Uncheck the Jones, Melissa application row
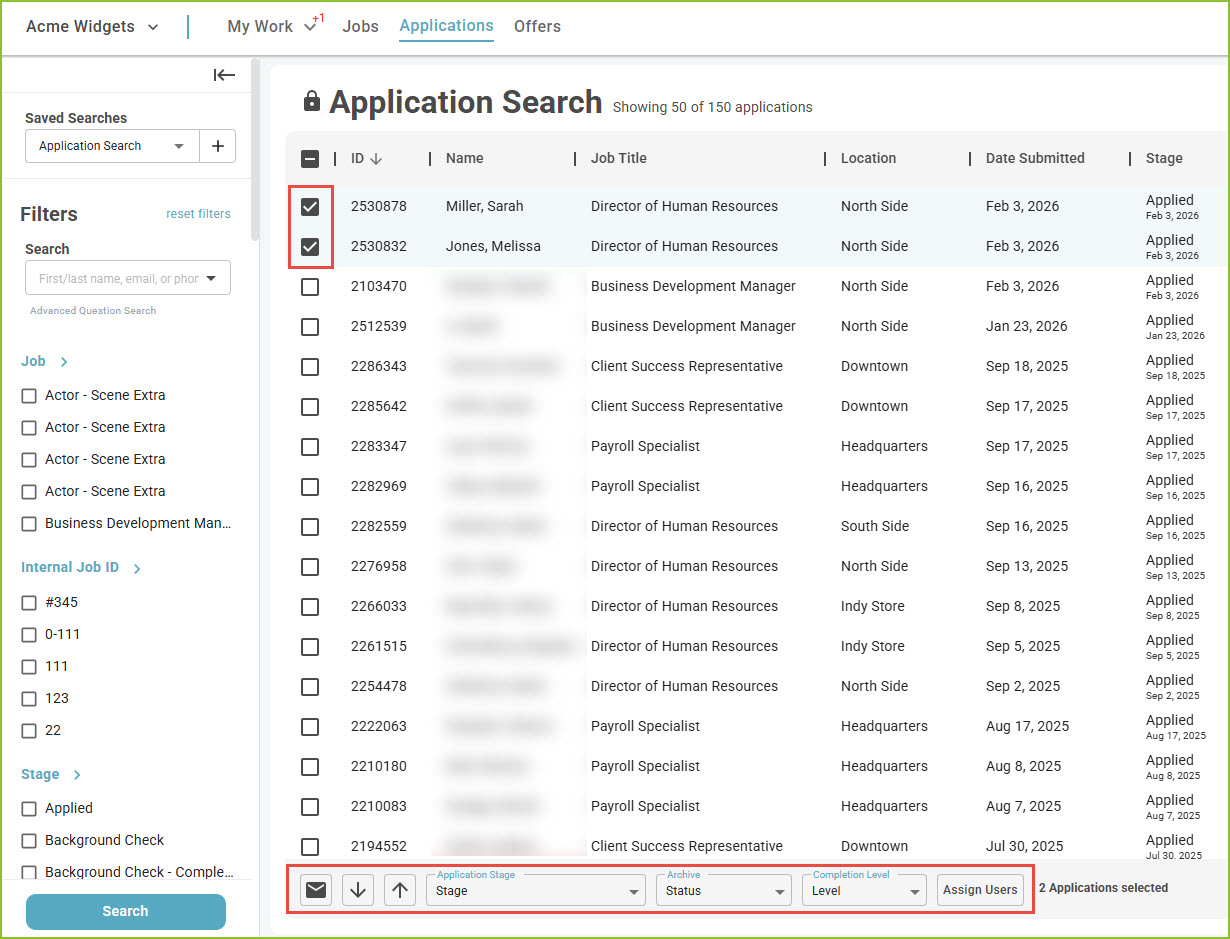The image size is (1230, 939). 310,246
